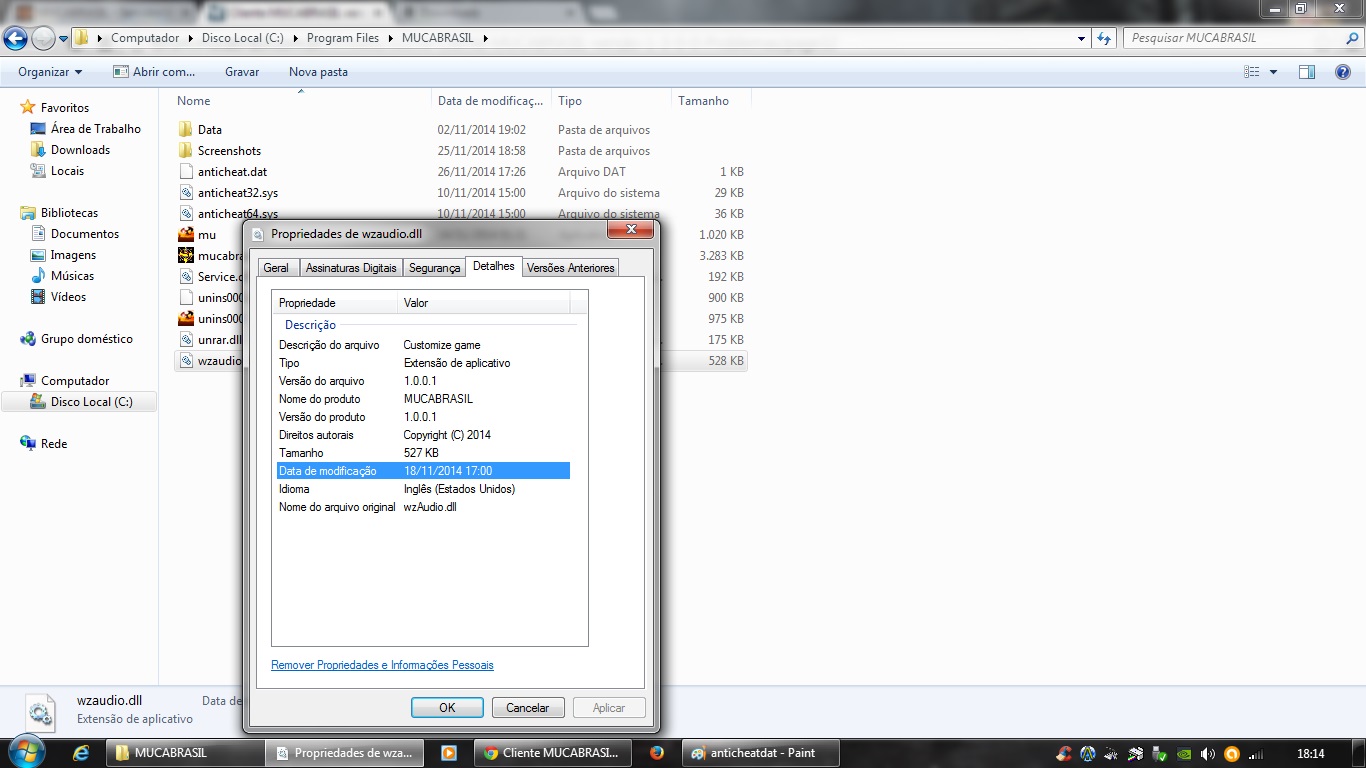Click the Windows Start orb

point(24,753)
